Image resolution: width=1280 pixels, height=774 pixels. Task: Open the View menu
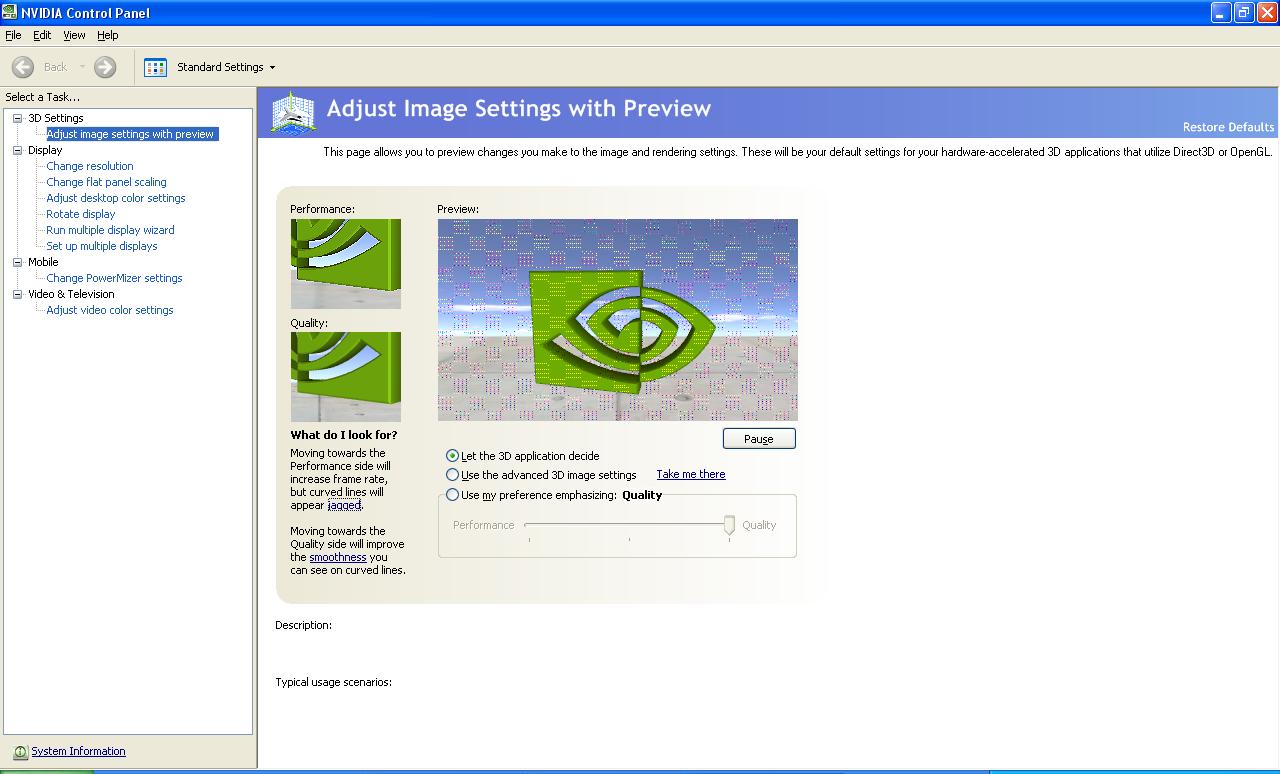(75, 35)
